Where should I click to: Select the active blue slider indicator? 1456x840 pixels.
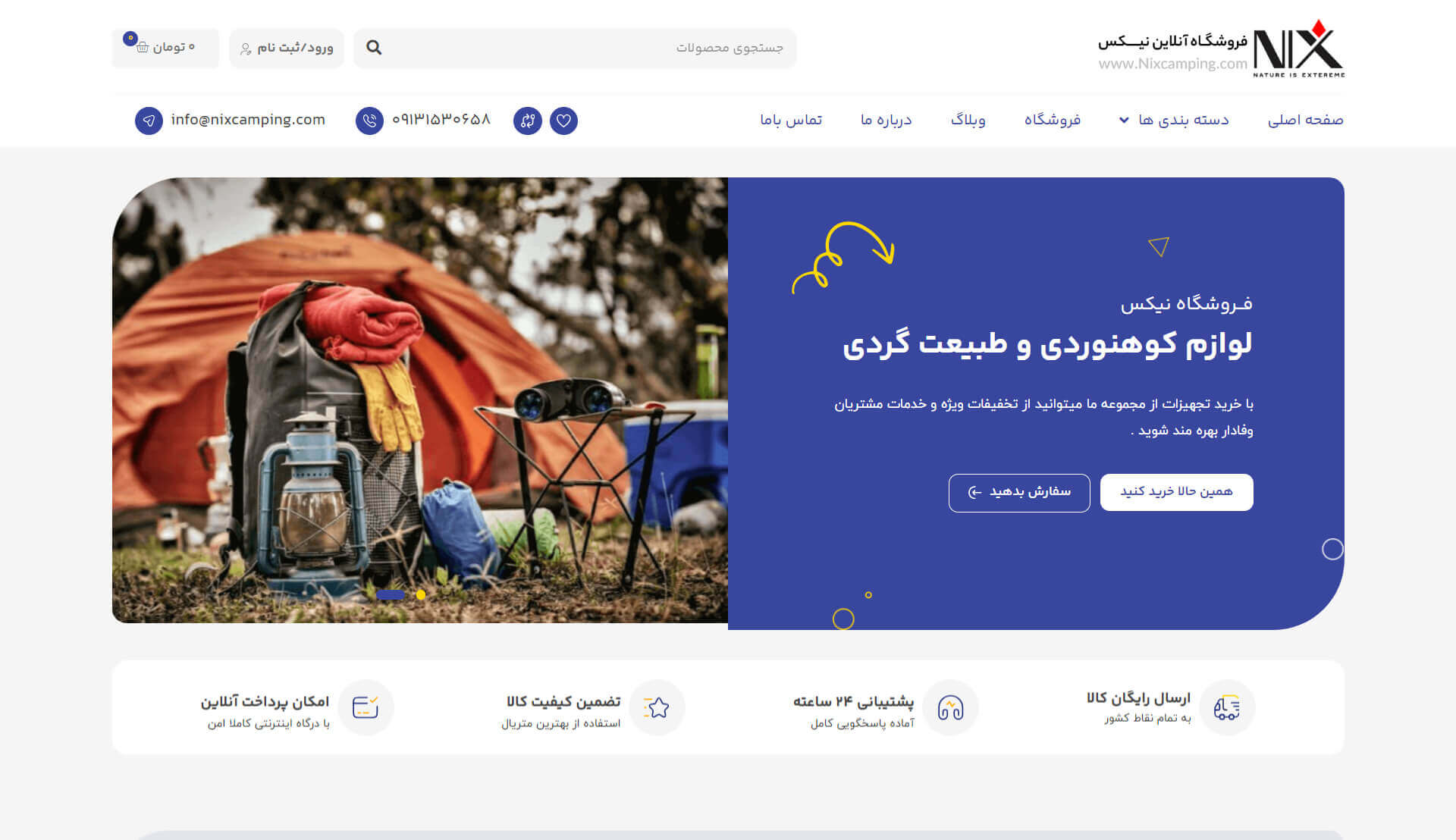[x=391, y=595]
